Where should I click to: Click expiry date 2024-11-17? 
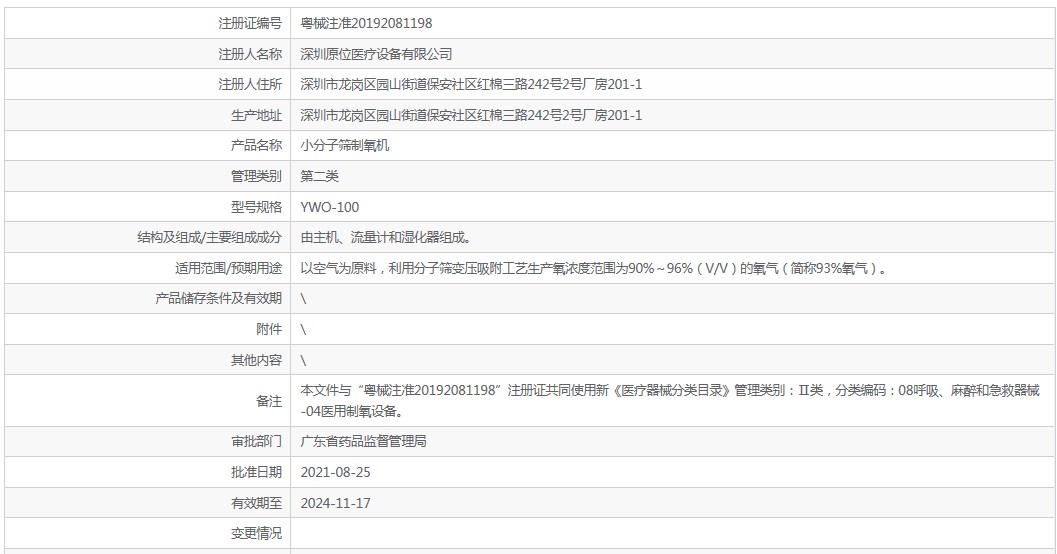(336, 503)
